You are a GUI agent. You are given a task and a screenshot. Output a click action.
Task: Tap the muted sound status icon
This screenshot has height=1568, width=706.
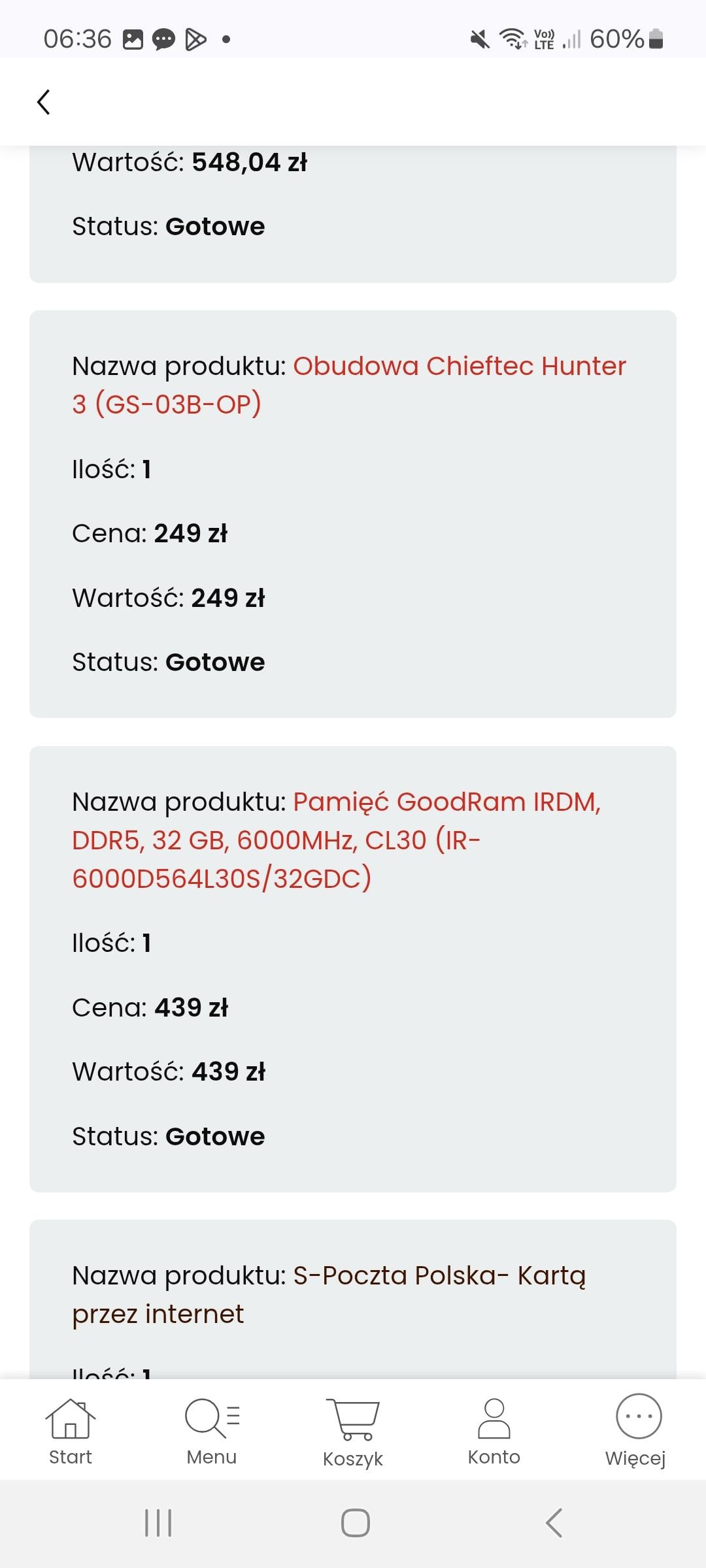(480, 39)
